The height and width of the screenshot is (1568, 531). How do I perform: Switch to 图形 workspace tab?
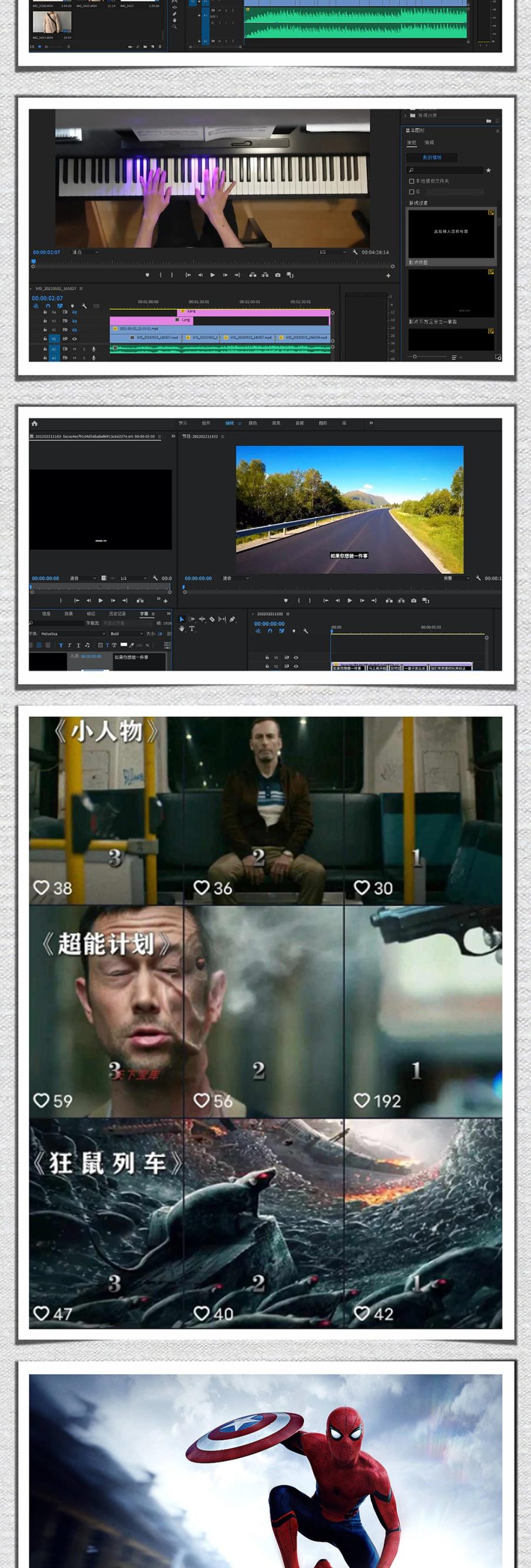(x=323, y=423)
